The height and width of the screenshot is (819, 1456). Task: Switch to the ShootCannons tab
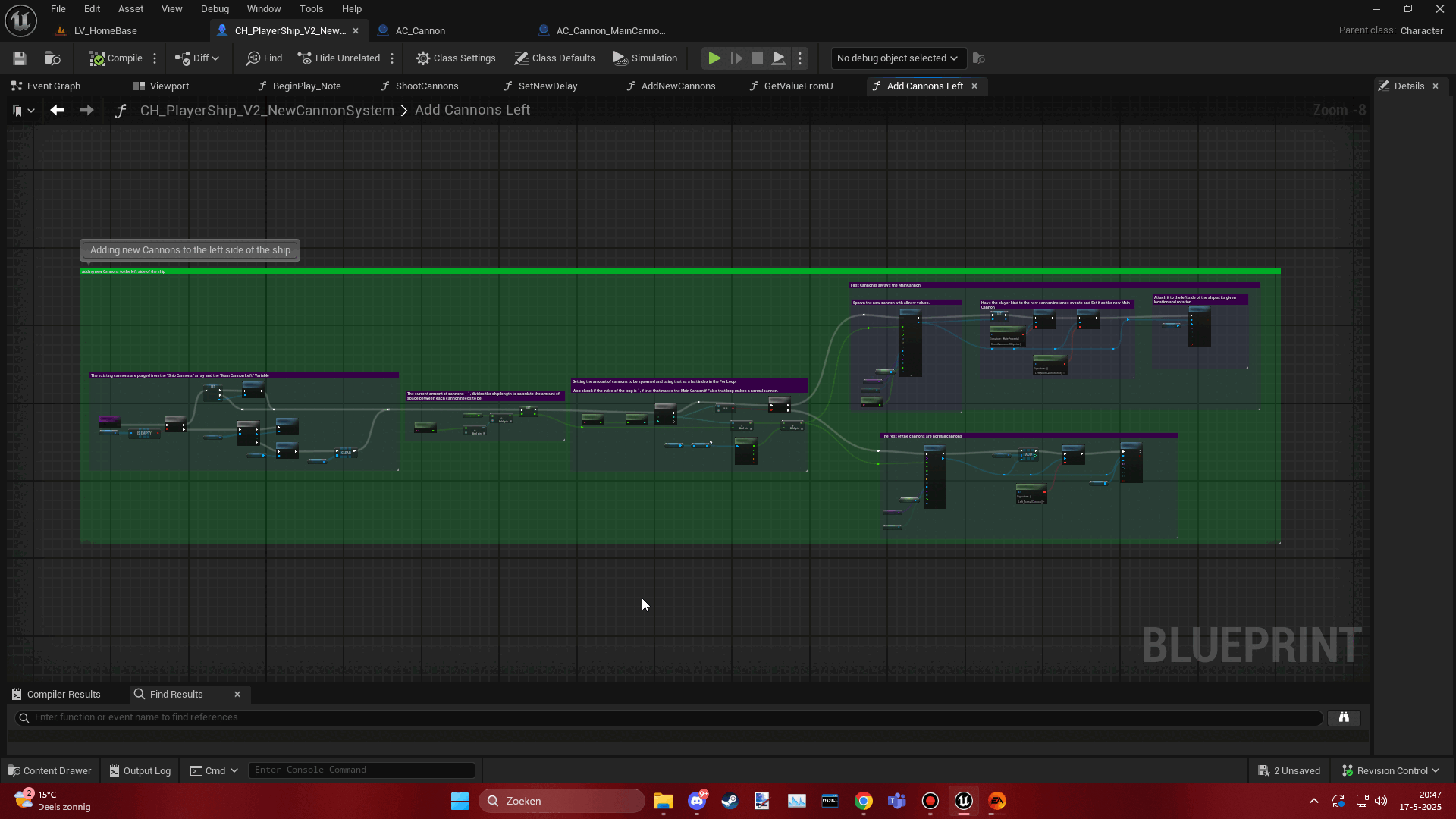[x=426, y=86]
